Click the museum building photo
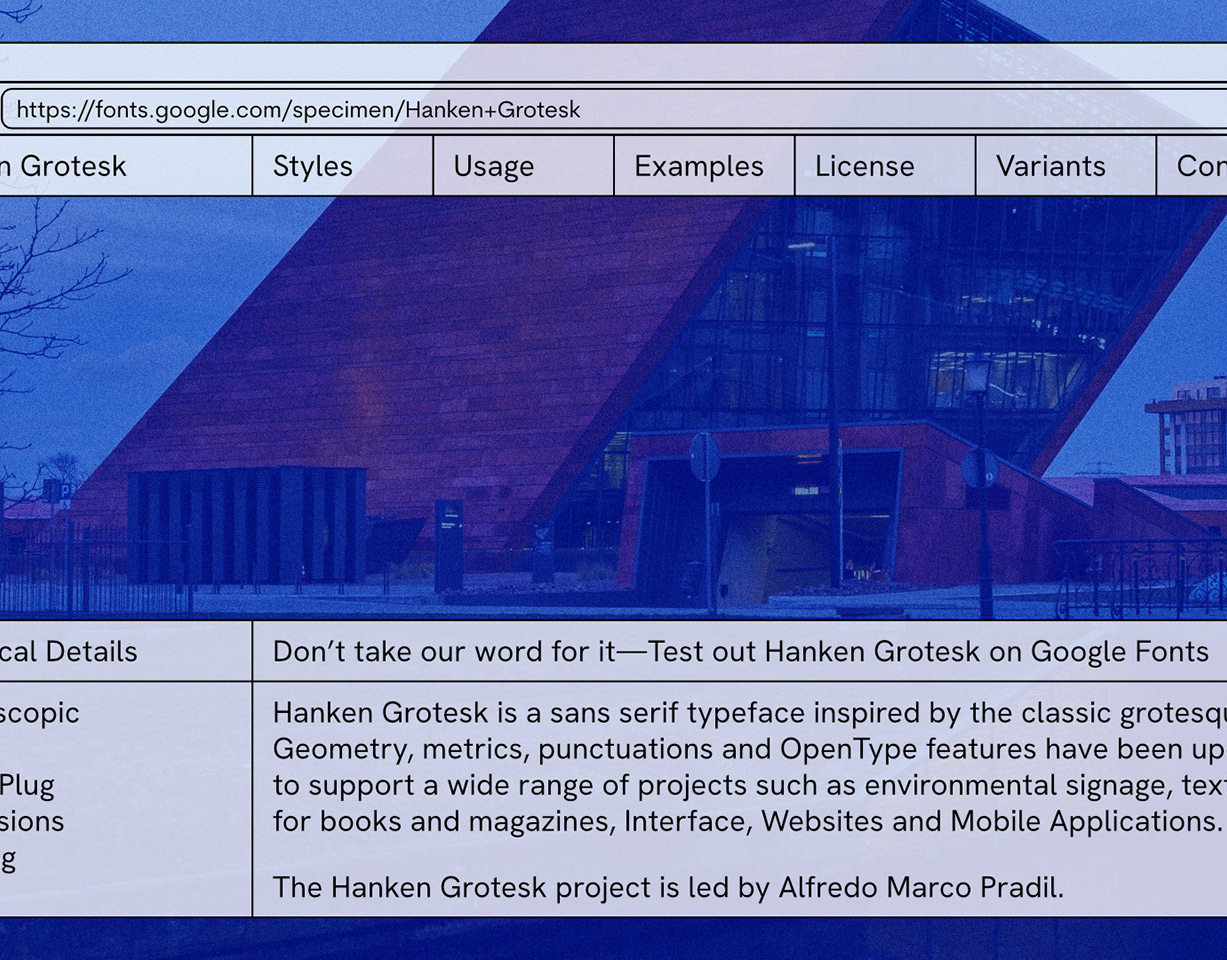This screenshot has width=1227, height=960. point(613,408)
